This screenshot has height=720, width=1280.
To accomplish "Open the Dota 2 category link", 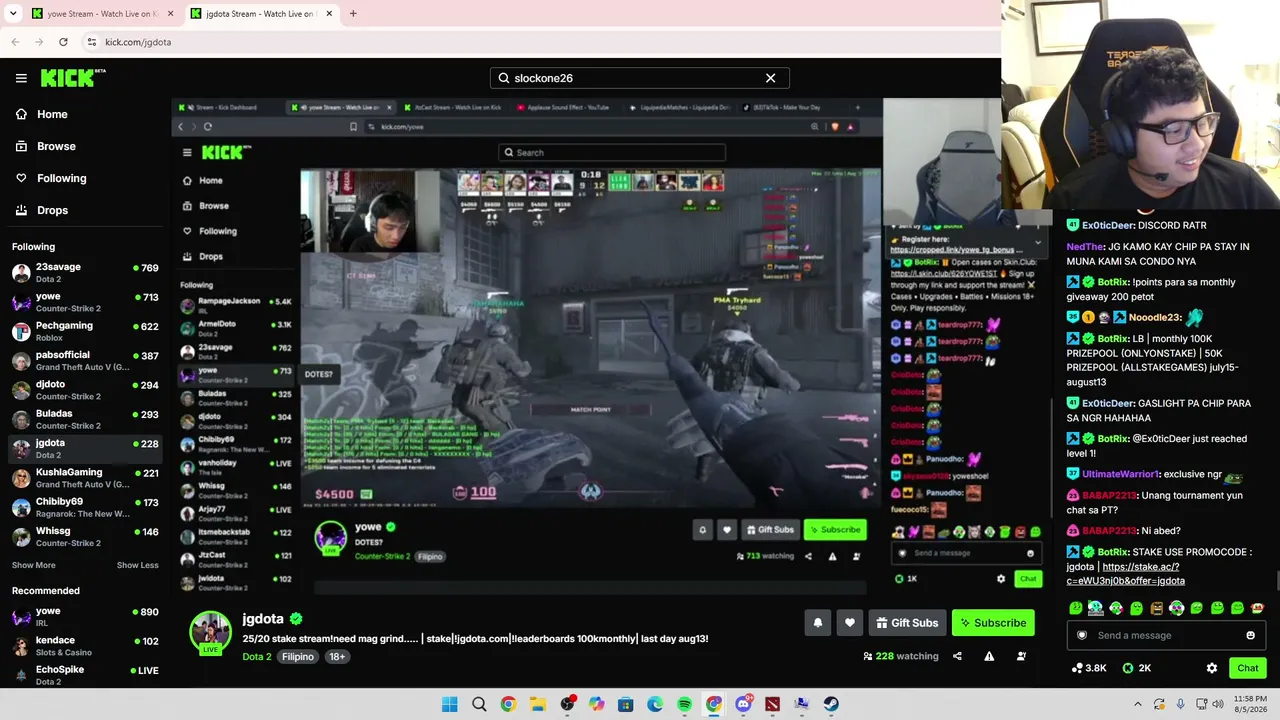I will pos(256,657).
